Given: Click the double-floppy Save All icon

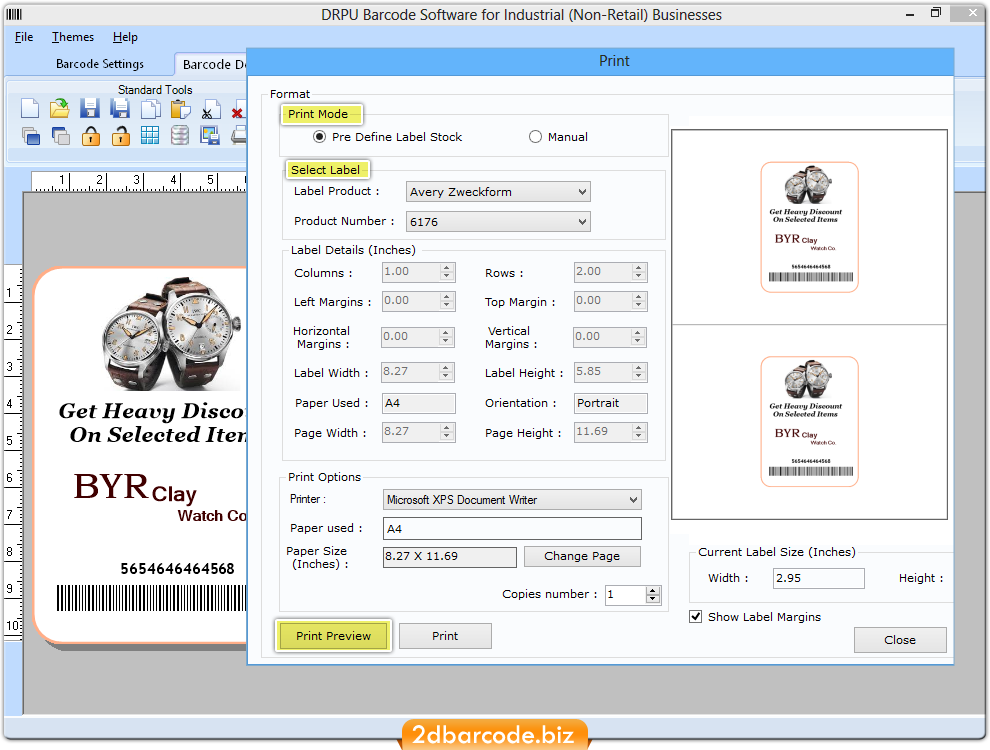Looking at the screenshot, I should (x=119, y=109).
